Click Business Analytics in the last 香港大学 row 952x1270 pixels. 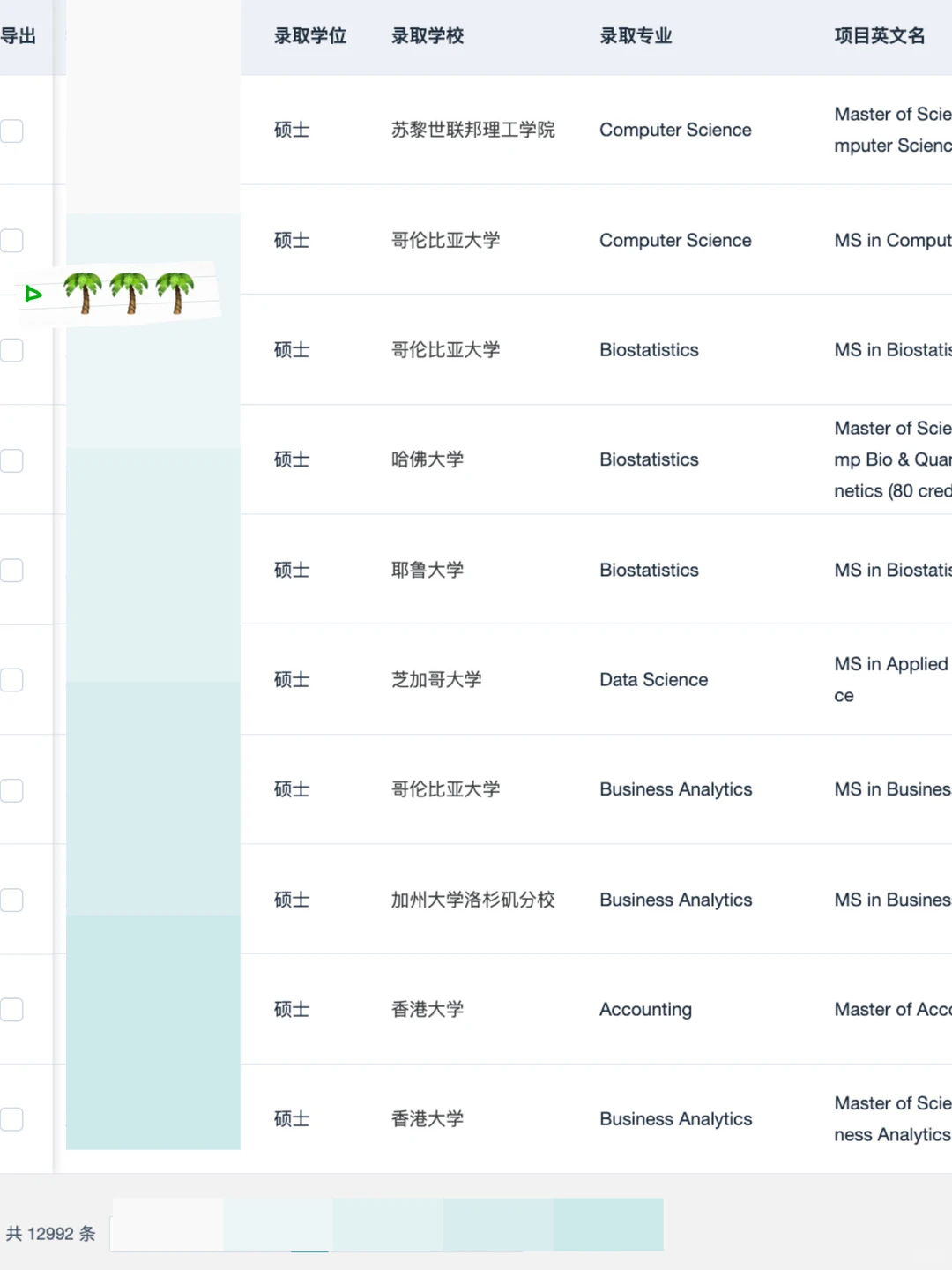[676, 1118]
